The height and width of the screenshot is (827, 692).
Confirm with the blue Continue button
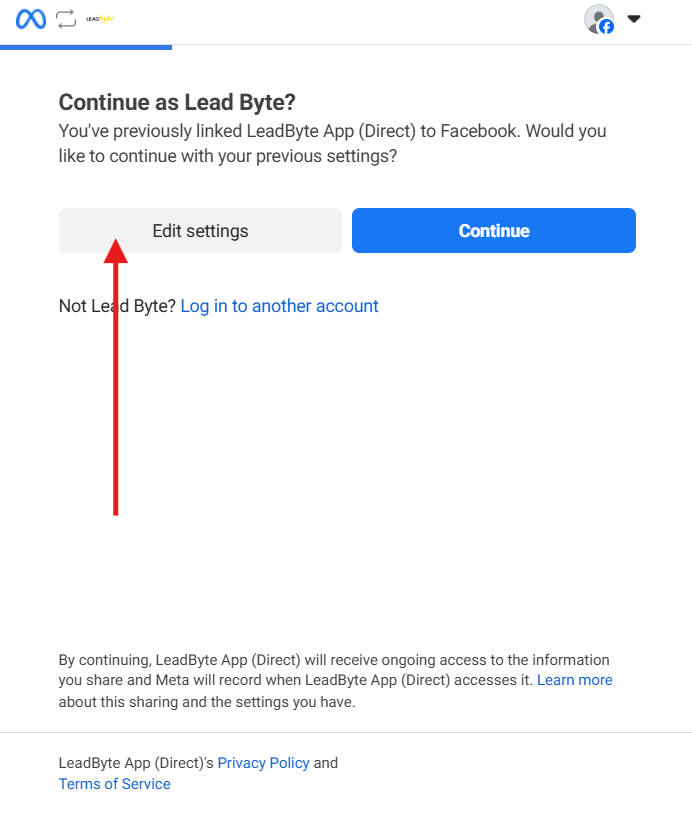point(494,230)
